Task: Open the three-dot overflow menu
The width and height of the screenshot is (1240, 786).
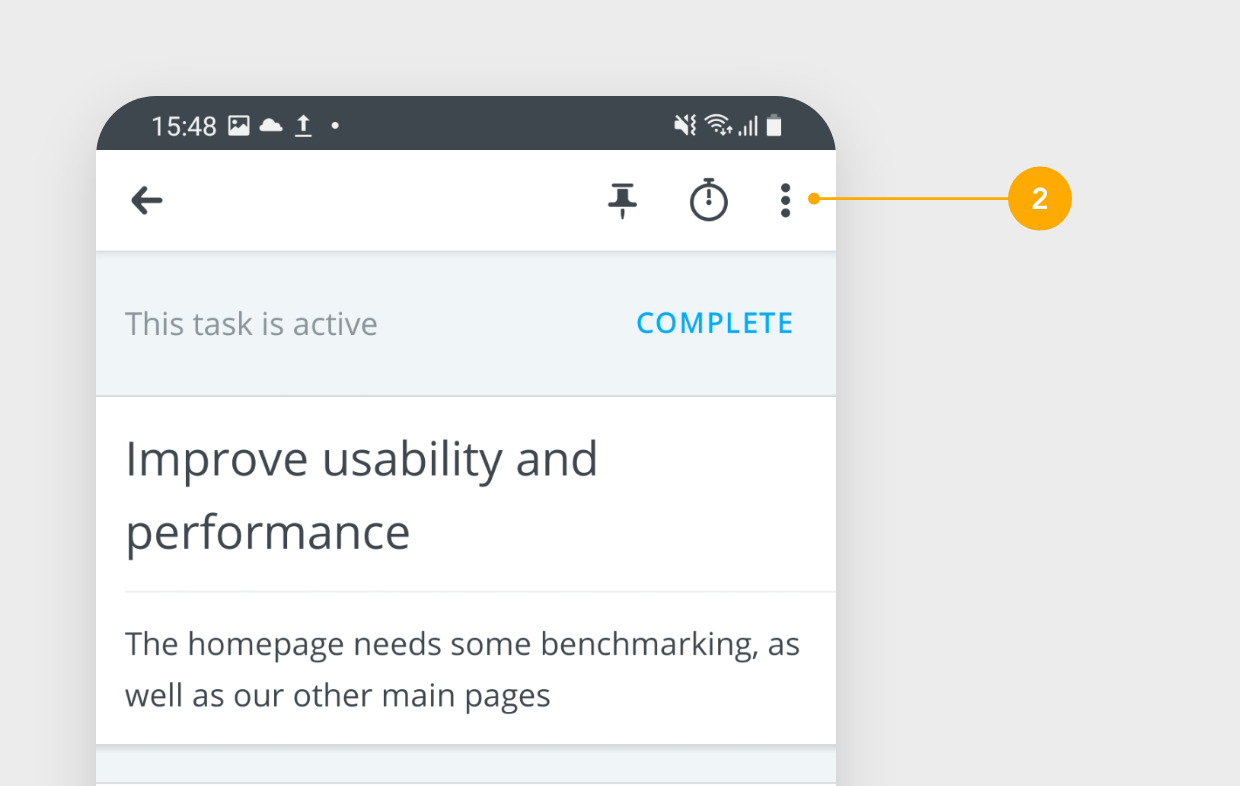Action: [x=786, y=199]
